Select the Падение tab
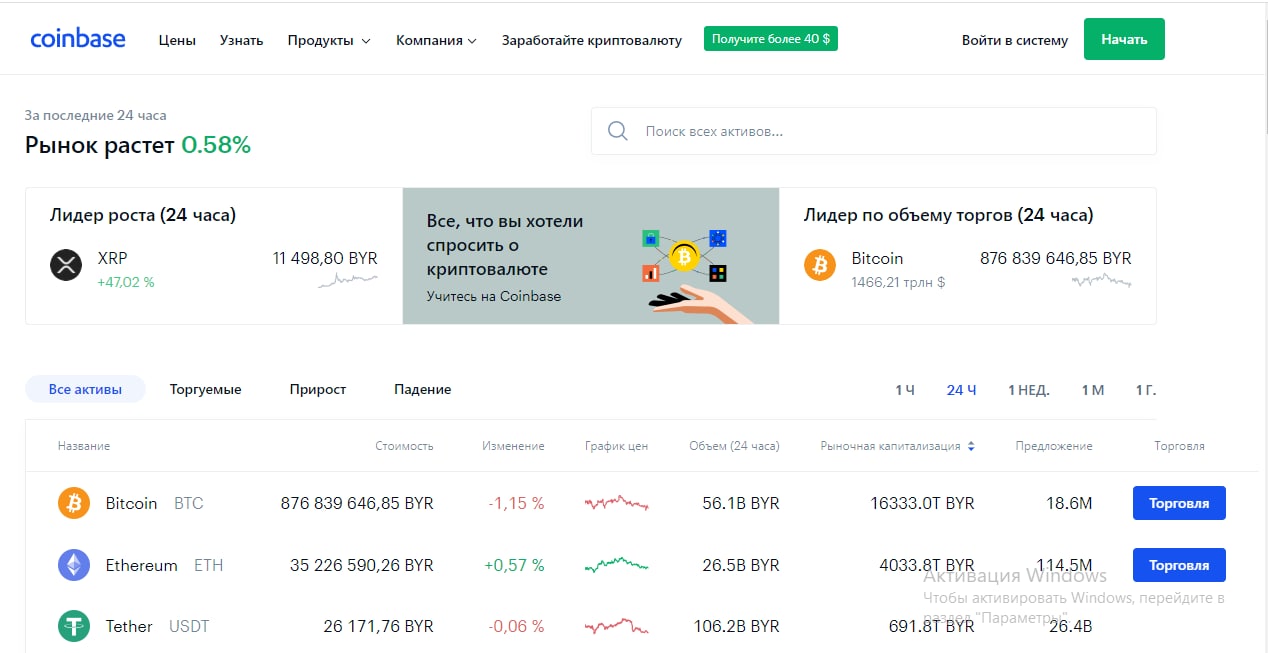1268x653 pixels. pos(423,389)
